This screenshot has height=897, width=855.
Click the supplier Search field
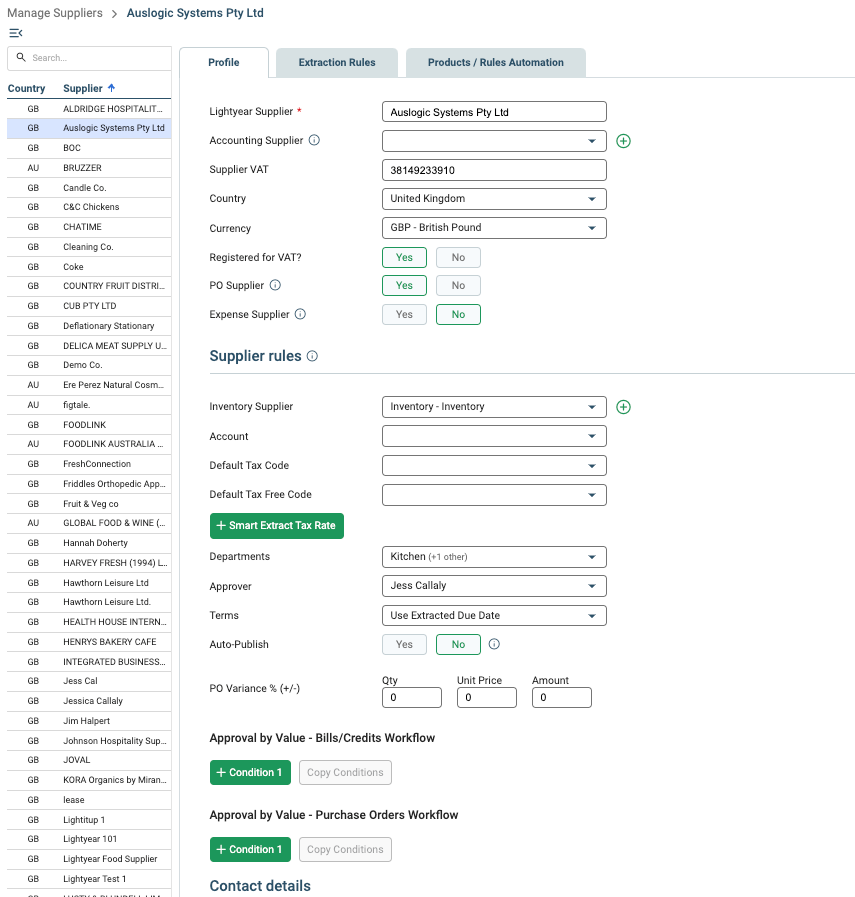click(89, 58)
